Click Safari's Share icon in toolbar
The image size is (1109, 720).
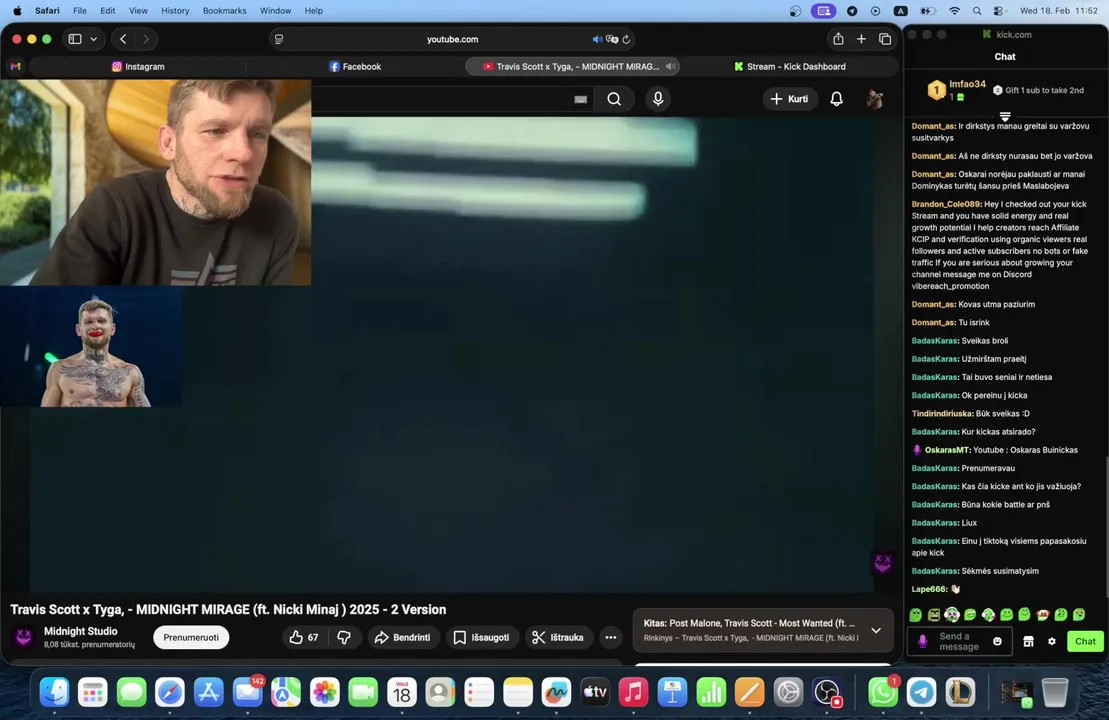[x=838, y=39]
